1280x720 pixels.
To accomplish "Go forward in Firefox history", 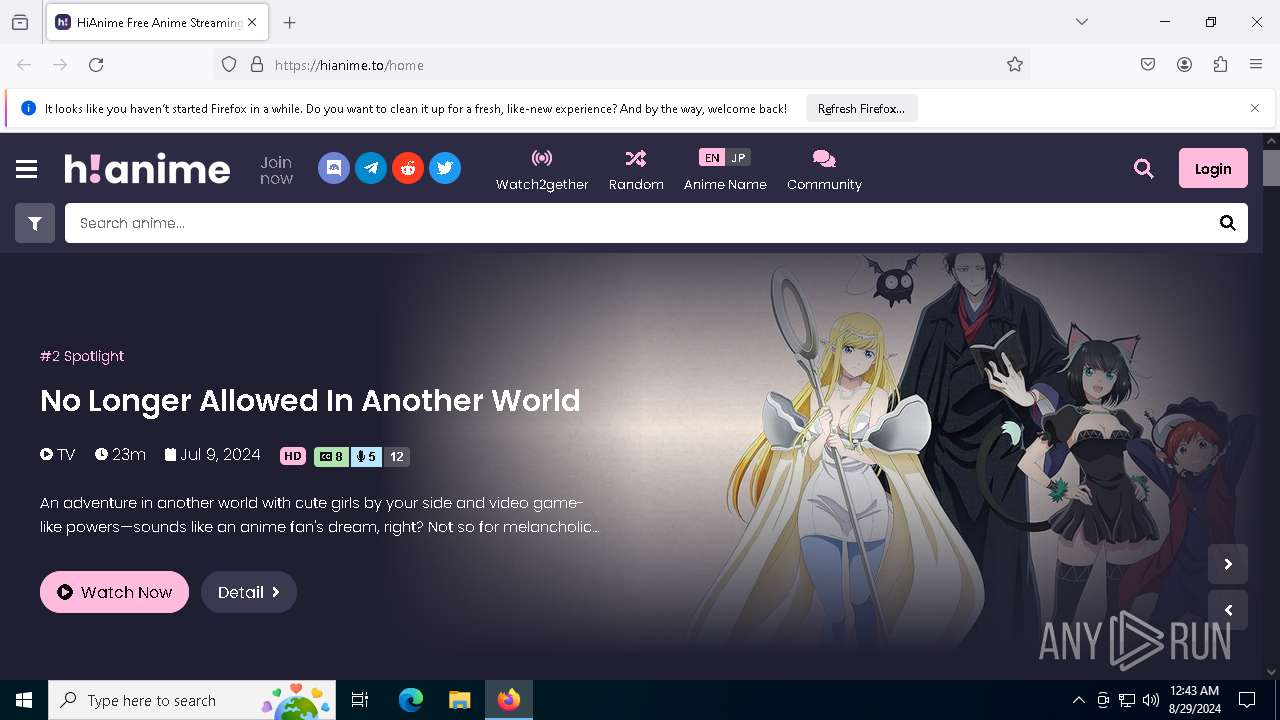I will pos(60,65).
